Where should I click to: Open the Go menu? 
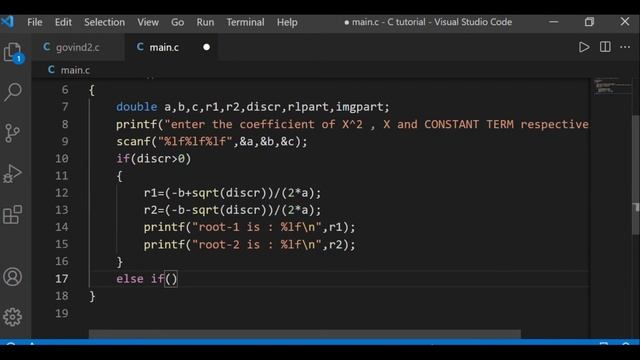(177, 22)
